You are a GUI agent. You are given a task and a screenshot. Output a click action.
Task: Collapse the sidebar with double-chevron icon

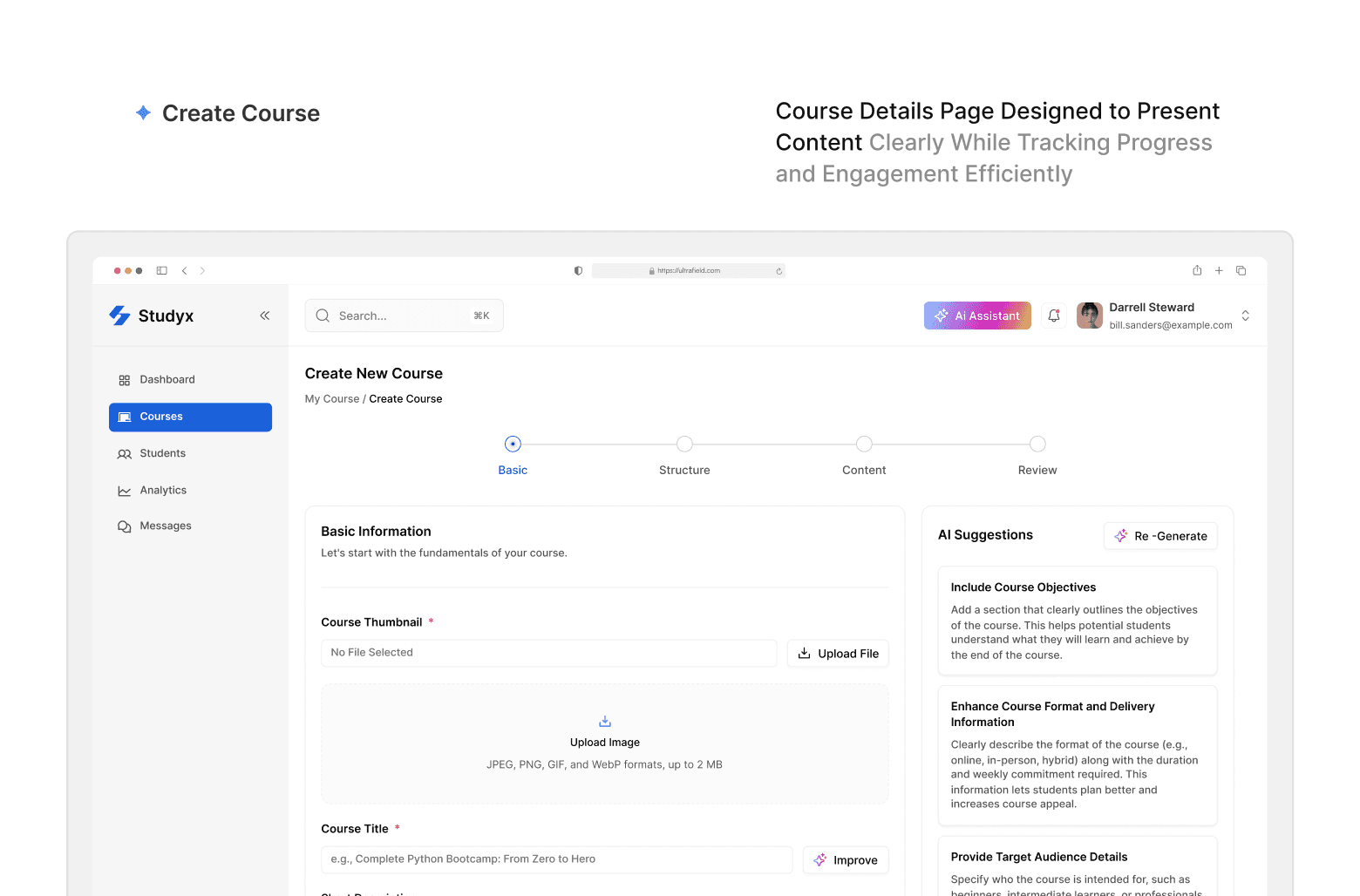(x=265, y=316)
